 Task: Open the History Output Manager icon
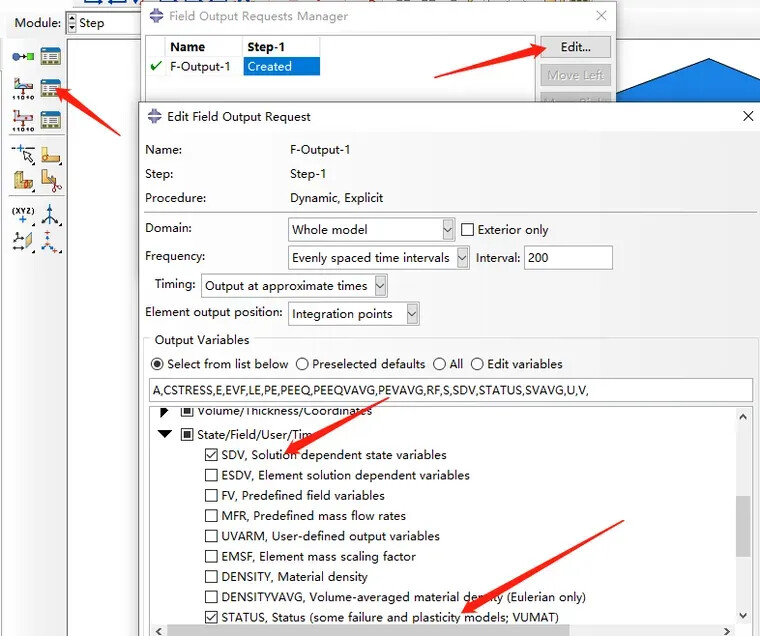click(x=50, y=121)
